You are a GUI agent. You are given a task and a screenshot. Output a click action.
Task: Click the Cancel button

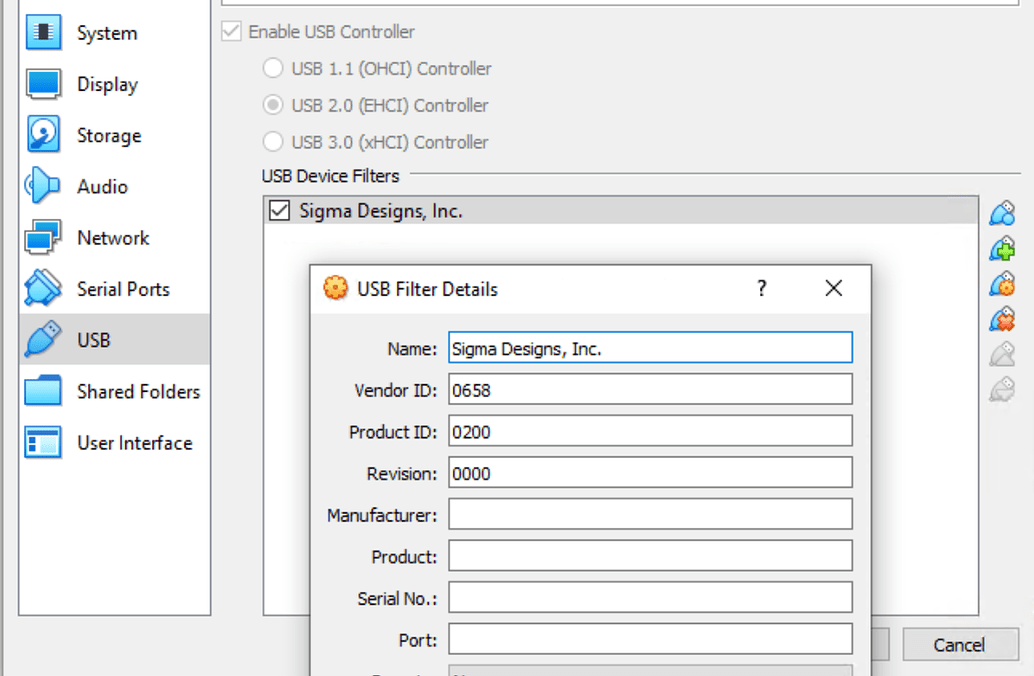coord(958,645)
